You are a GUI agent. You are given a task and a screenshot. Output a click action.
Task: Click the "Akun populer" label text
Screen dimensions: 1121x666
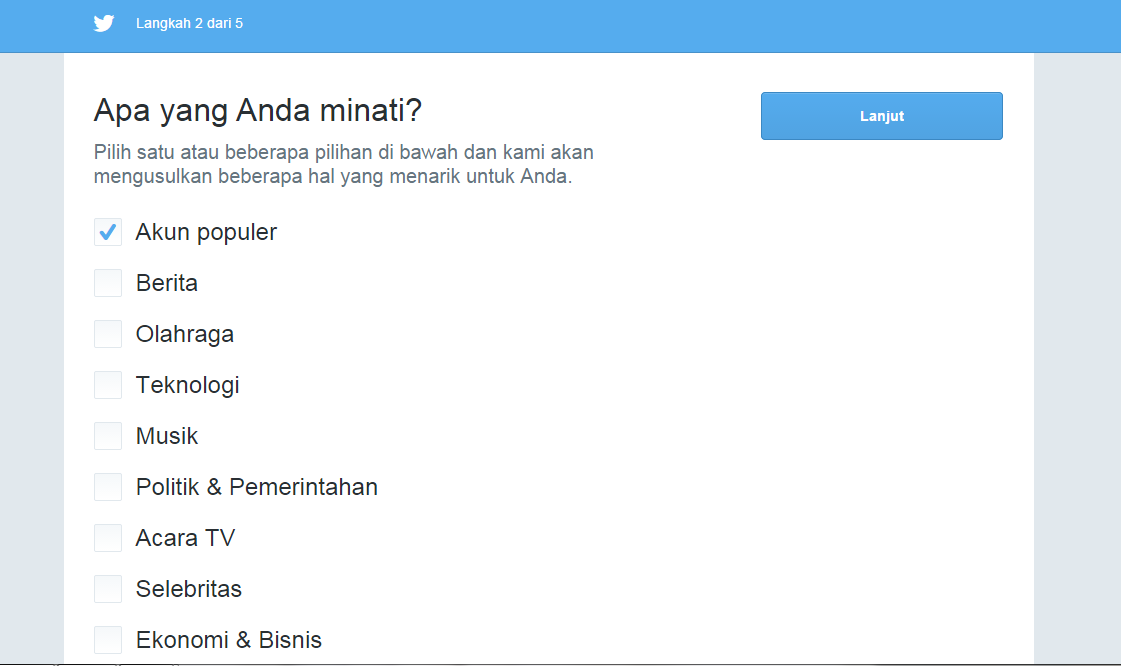(206, 232)
